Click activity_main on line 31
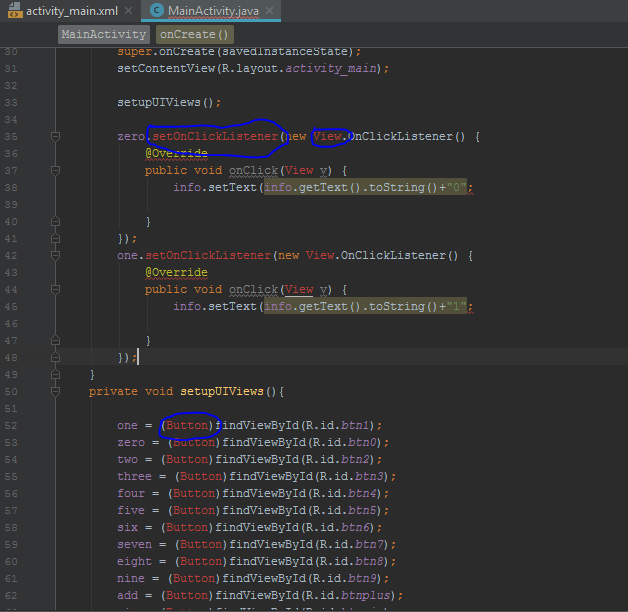The image size is (628, 612). pos(331,68)
